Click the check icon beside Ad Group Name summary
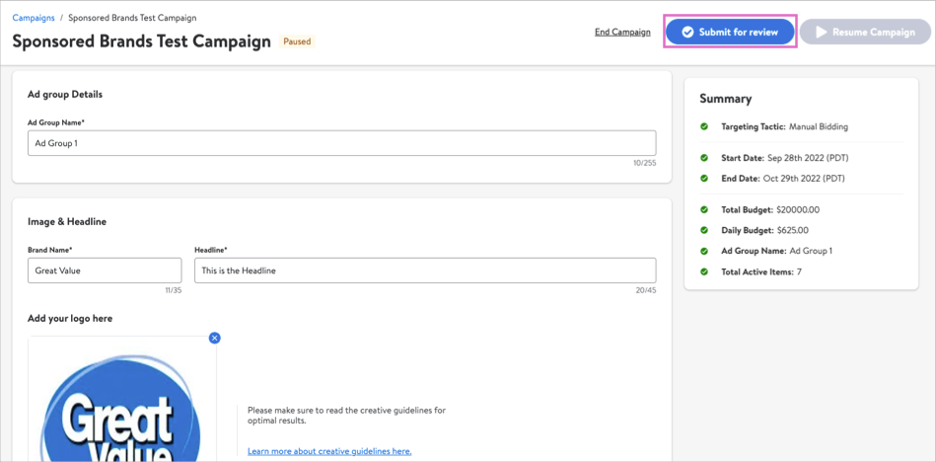The height and width of the screenshot is (462, 936). pos(704,251)
